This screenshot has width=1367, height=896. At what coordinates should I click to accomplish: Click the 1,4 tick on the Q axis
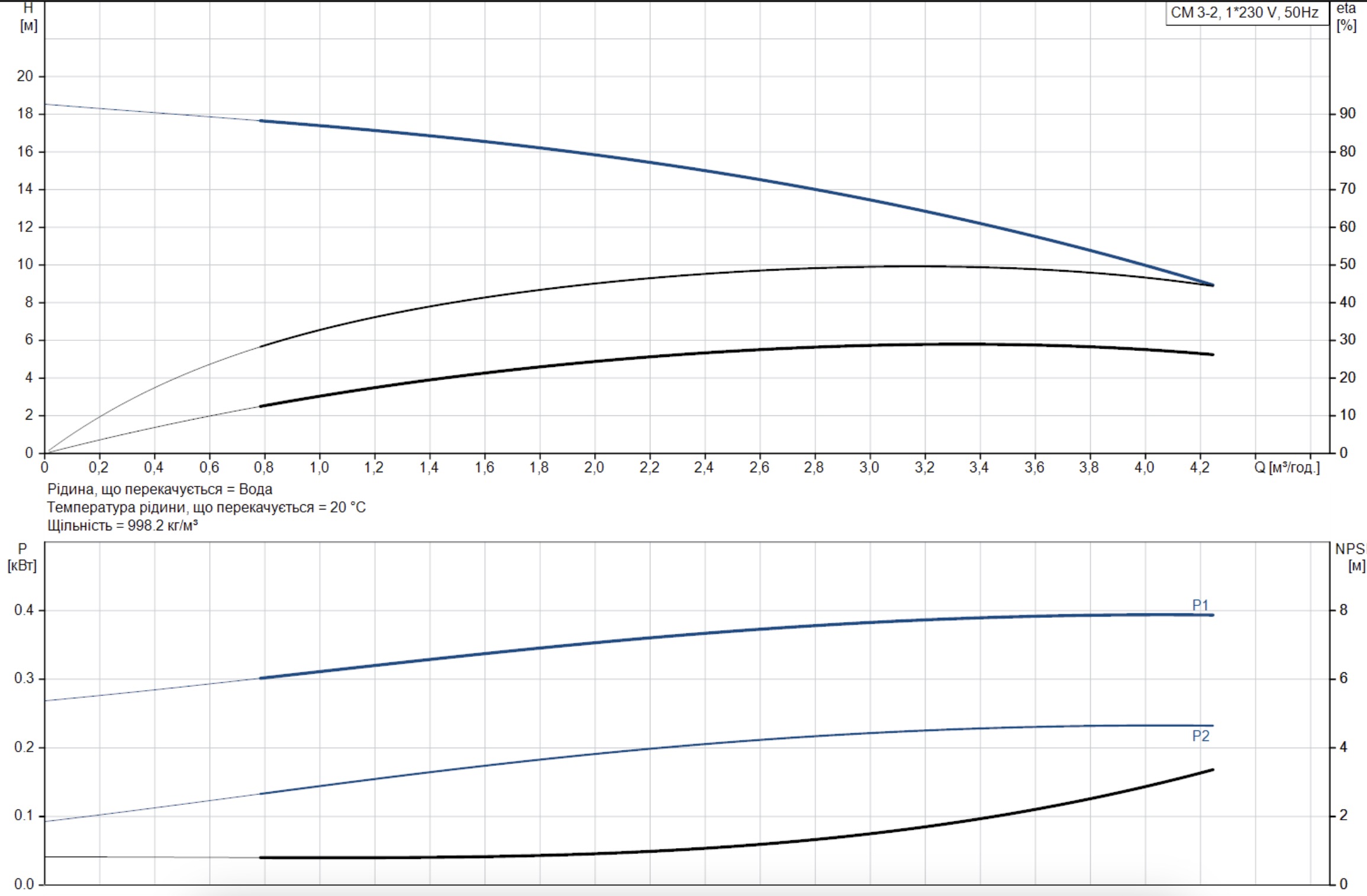pyautogui.click(x=429, y=468)
